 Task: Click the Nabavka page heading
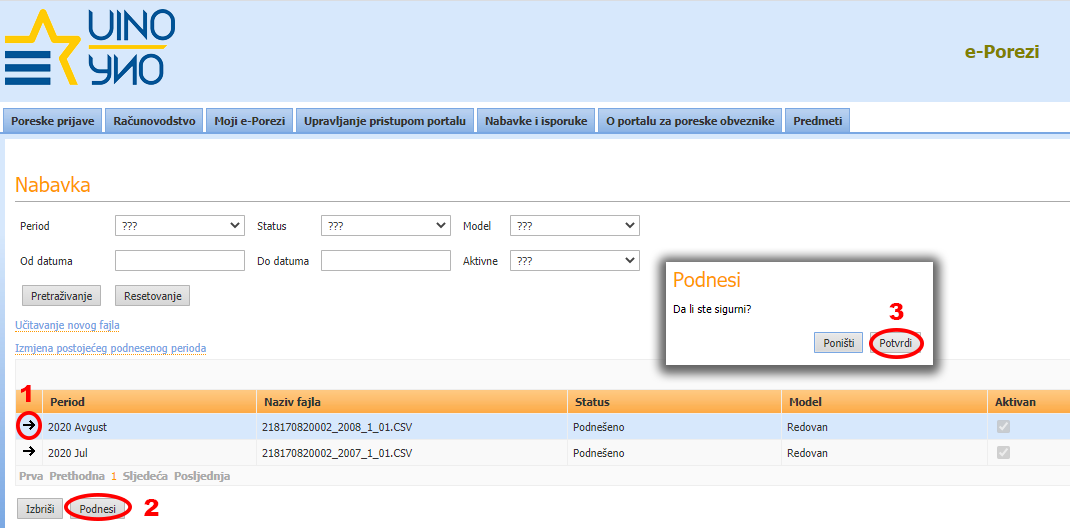[x=53, y=185]
